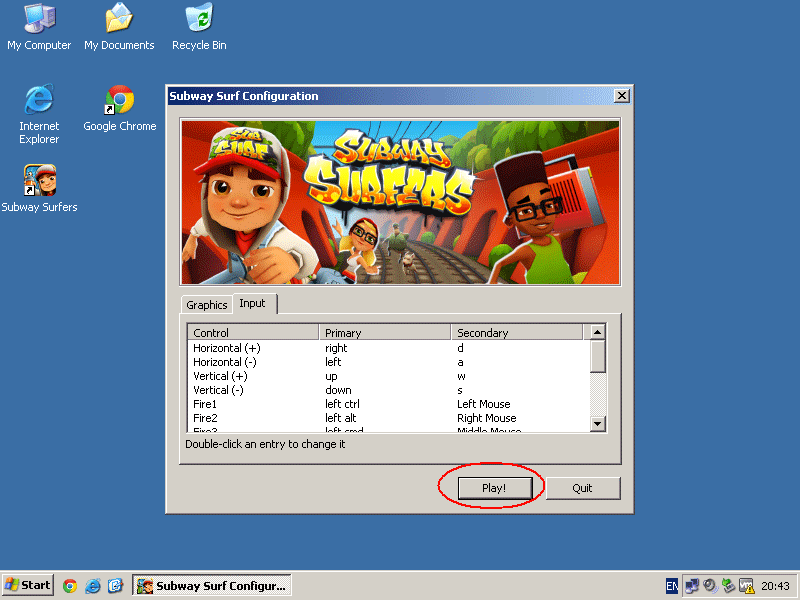Open the network connection tray icon

click(x=692, y=586)
